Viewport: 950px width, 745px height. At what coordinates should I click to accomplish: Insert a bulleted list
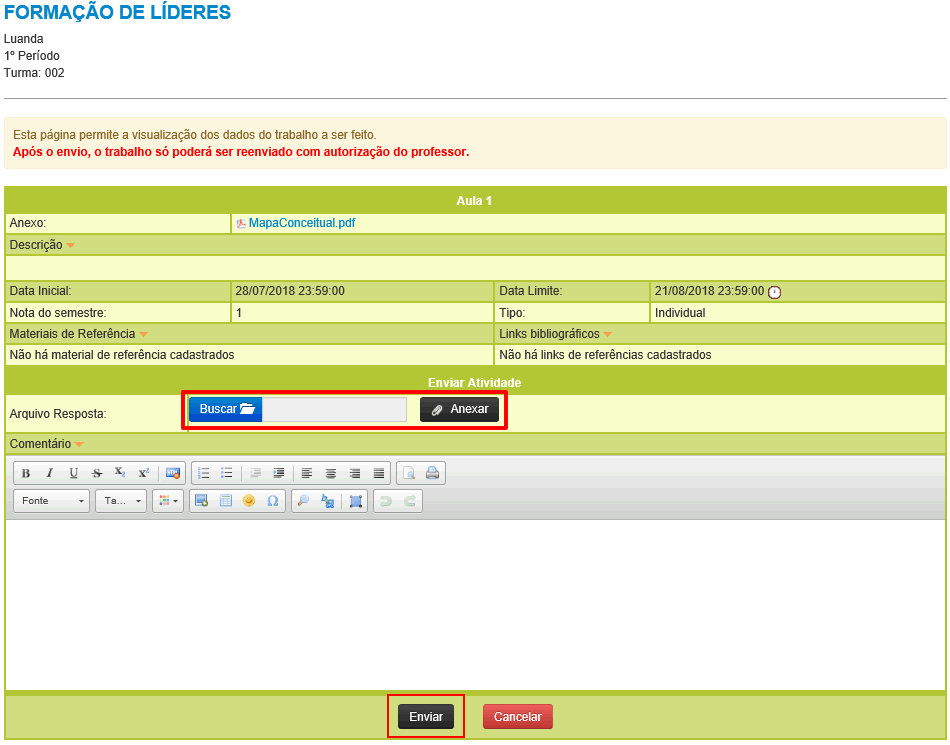pos(227,473)
